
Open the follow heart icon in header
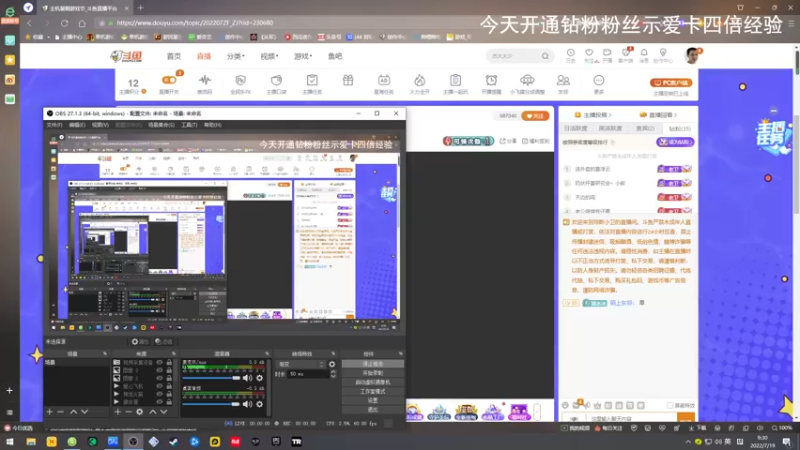tap(589, 53)
